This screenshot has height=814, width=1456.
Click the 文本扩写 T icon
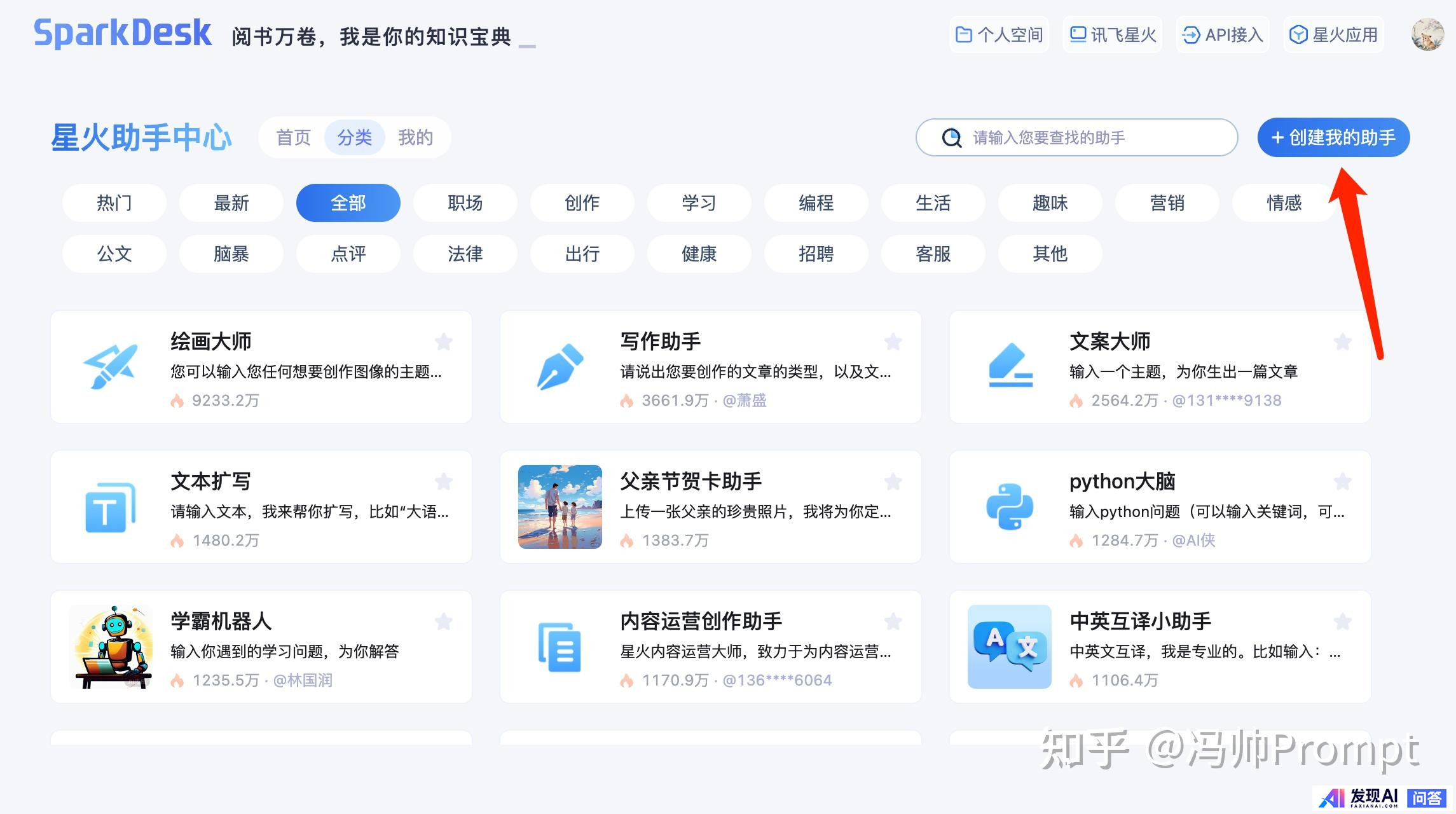(x=111, y=507)
